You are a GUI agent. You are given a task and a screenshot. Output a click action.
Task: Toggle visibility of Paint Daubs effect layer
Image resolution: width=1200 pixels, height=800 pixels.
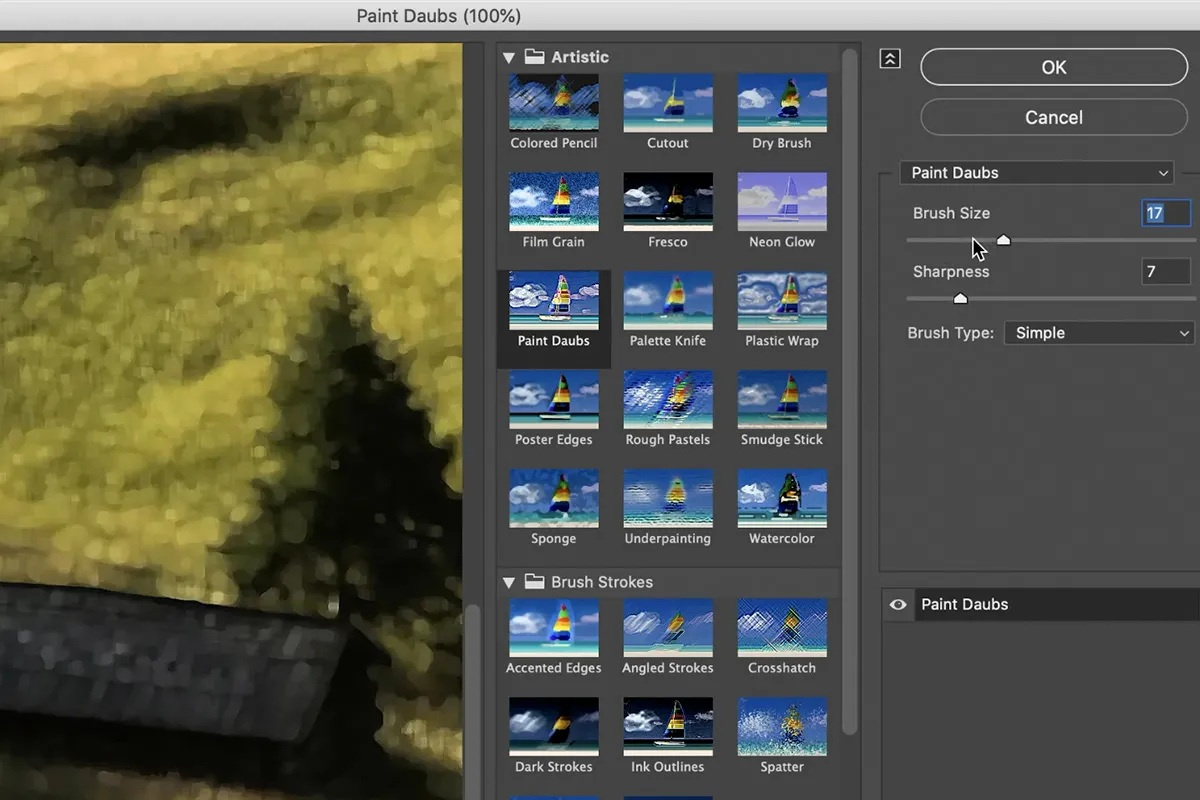pos(898,605)
